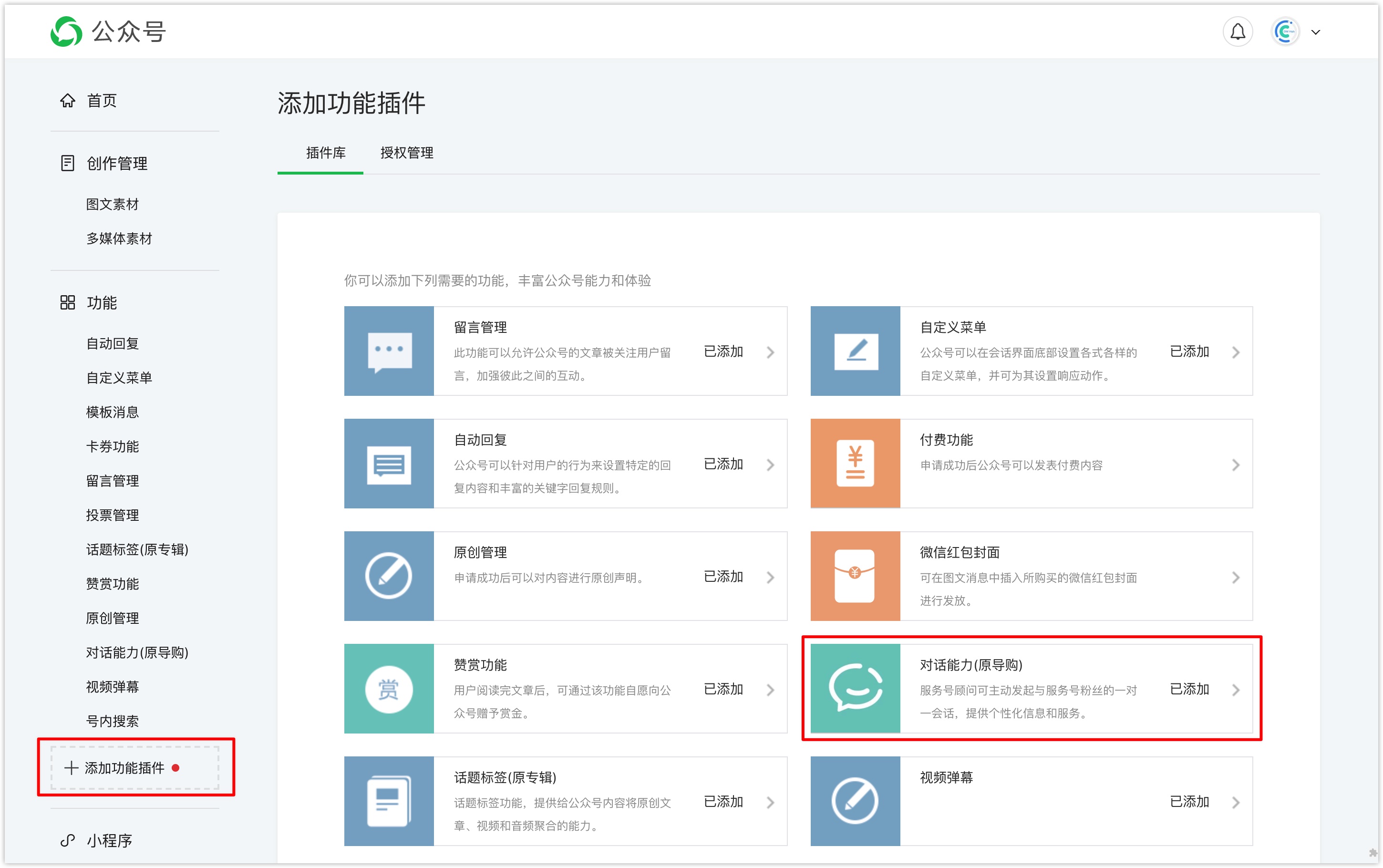The width and height of the screenshot is (1383, 868).
Task: Click the 创作管理 sidebar heading
Action: click(x=117, y=163)
